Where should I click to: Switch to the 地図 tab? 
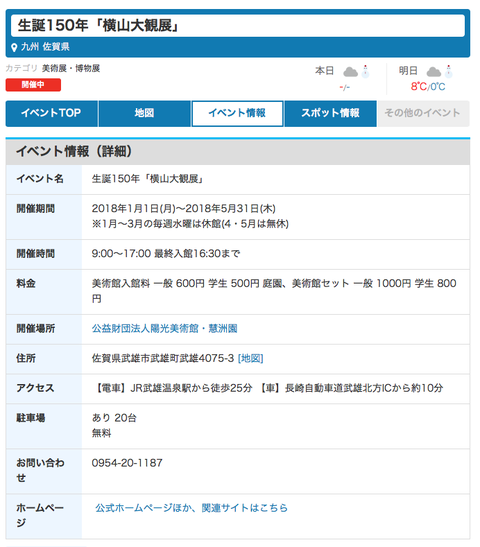(144, 113)
